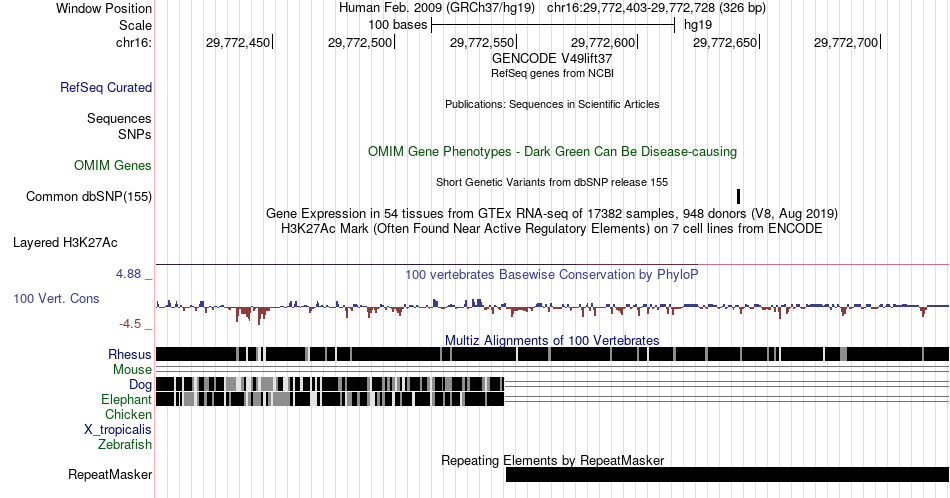Click the Dog alignment label
The height and width of the screenshot is (498, 950).
pos(140,385)
